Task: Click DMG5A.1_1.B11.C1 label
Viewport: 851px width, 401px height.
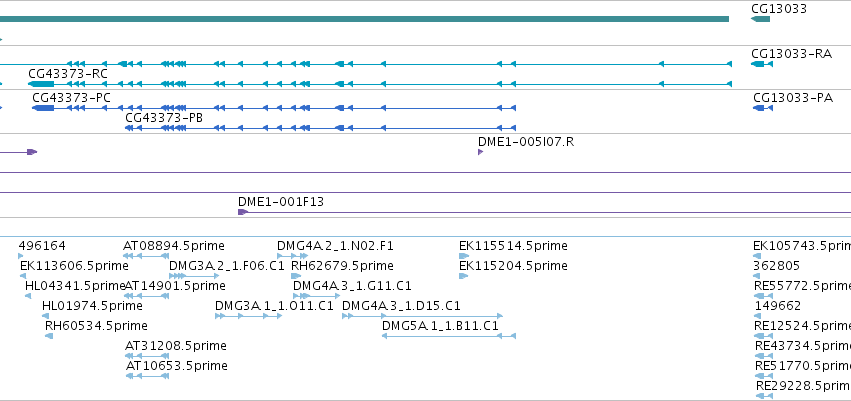Action: [440, 326]
